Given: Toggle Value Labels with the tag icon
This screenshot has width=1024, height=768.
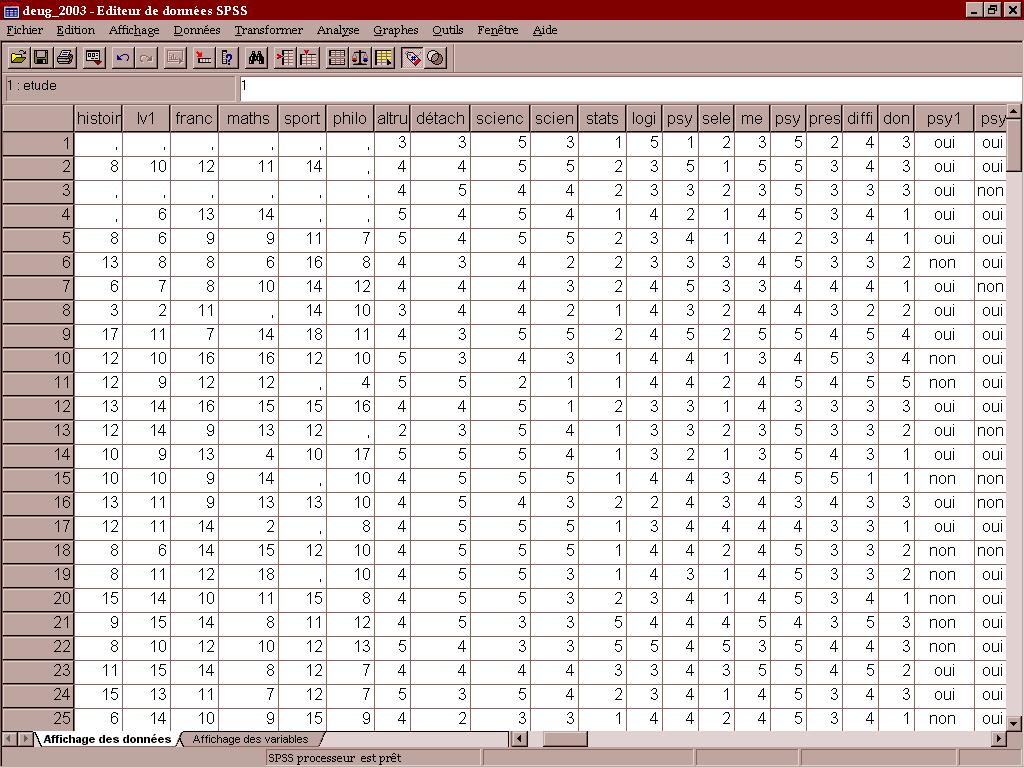Looking at the screenshot, I should (x=412, y=57).
